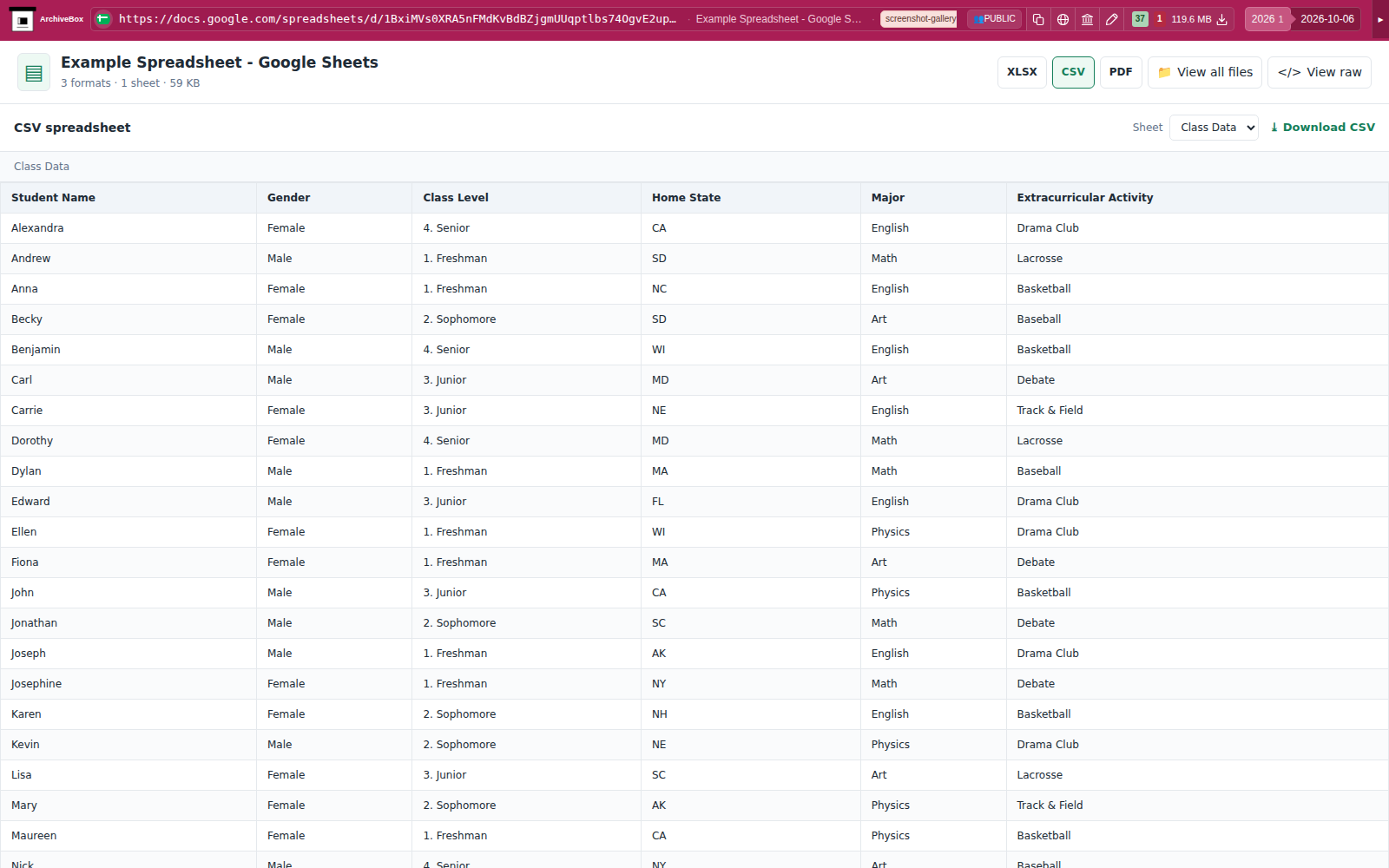Viewport: 1389px width, 868px height.
Task: Click the green spreadsheet file icon
Action: pyautogui.click(x=34, y=73)
